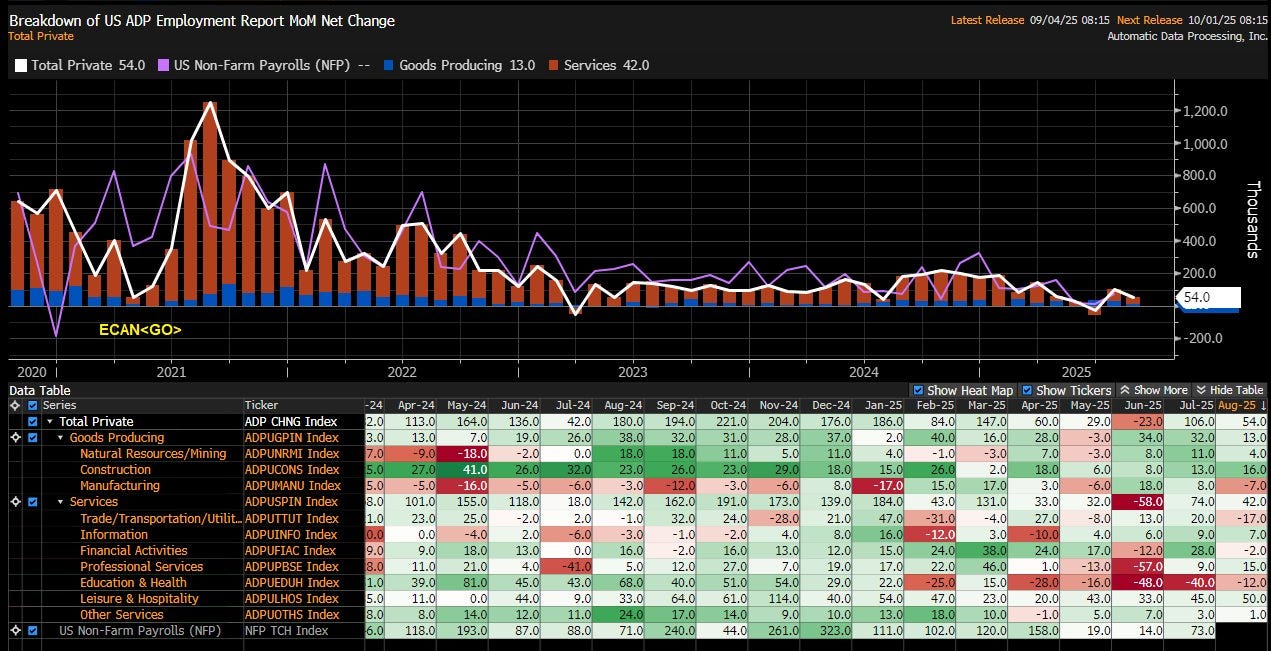The height and width of the screenshot is (651, 1271).
Task: Select the Financial Activities row
Action: [x=133, y=550]
